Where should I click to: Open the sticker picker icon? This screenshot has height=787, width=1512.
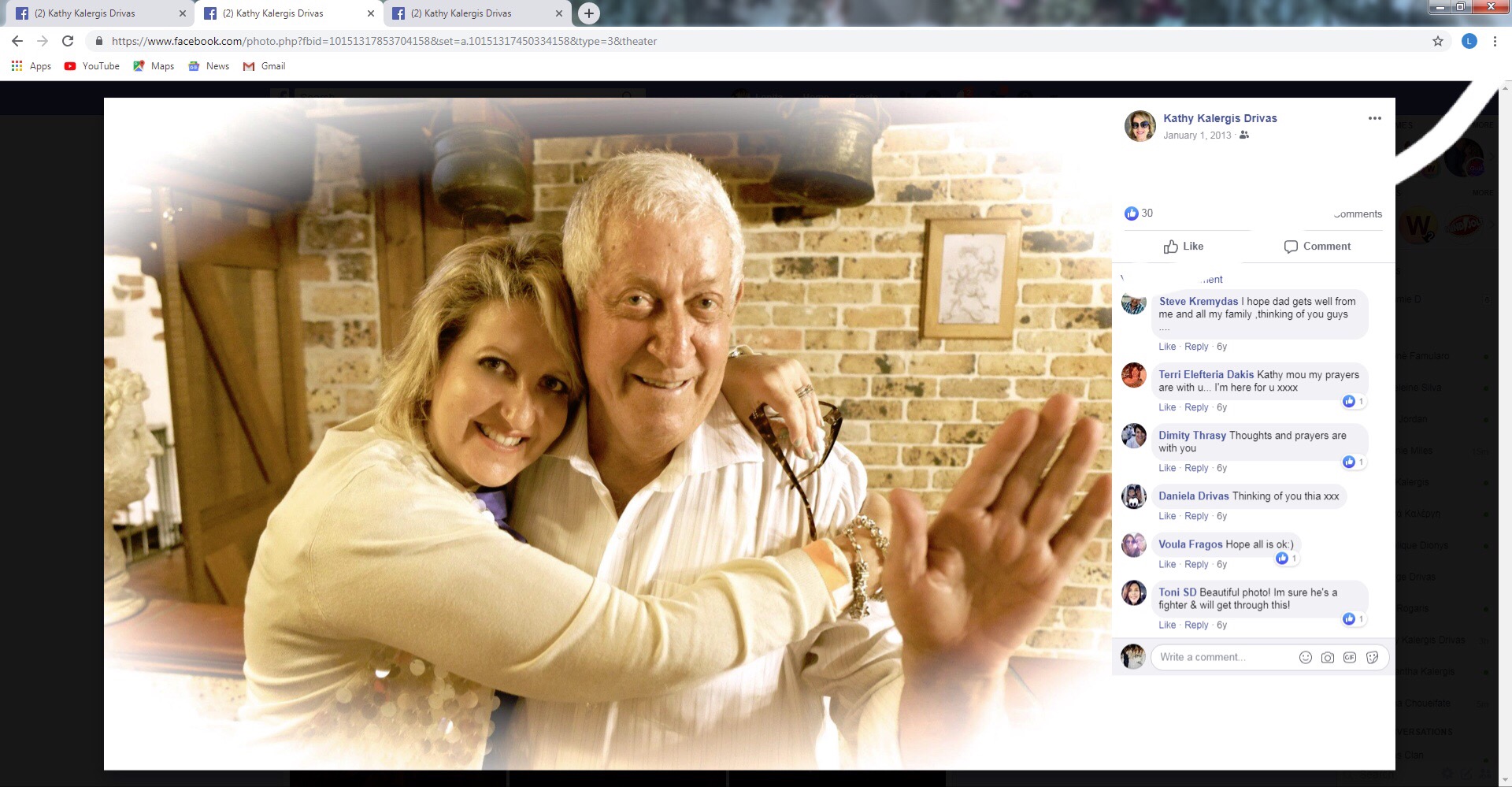(1372, 658)
